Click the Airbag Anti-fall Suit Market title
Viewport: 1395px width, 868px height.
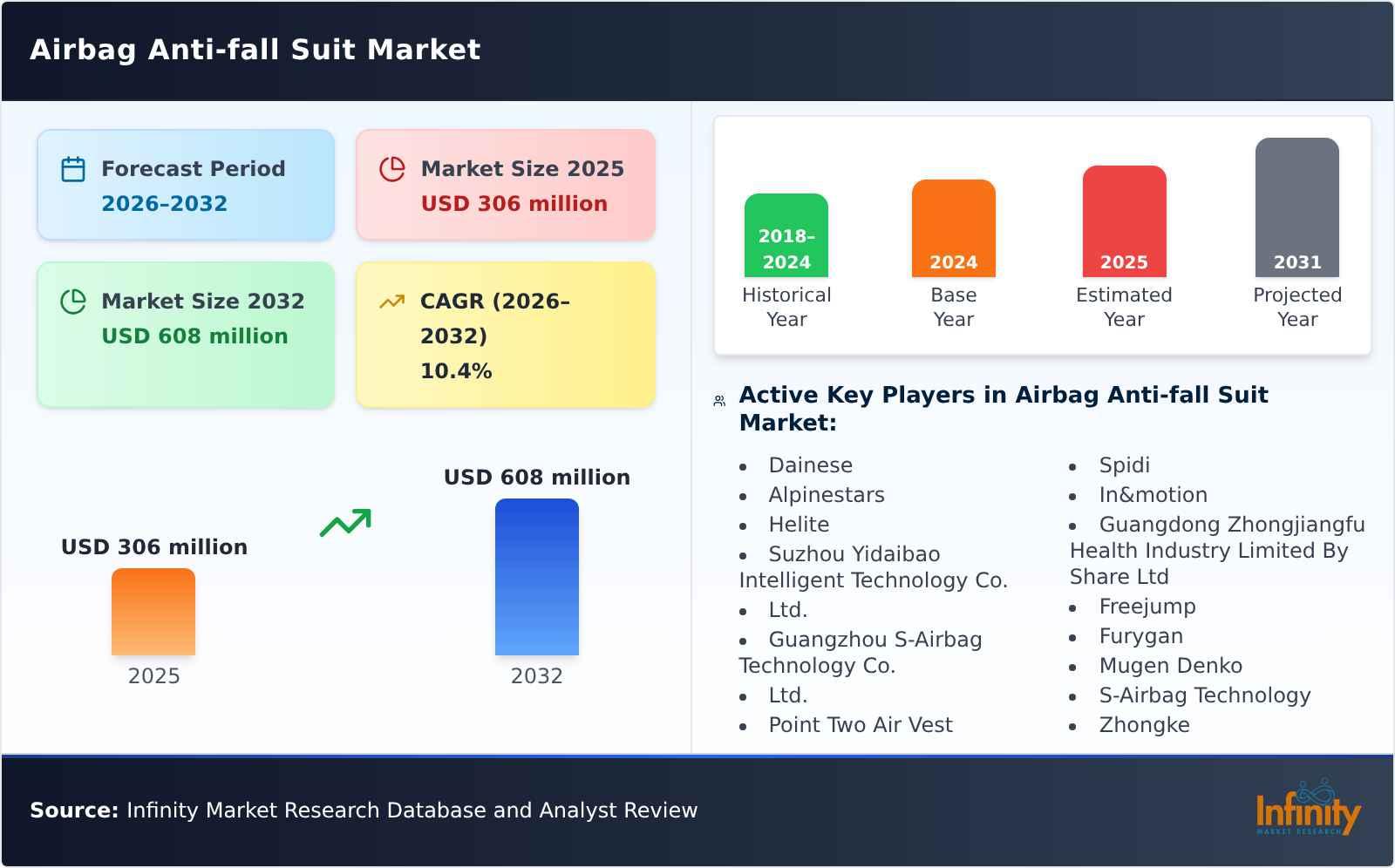(x=255, y=50)
